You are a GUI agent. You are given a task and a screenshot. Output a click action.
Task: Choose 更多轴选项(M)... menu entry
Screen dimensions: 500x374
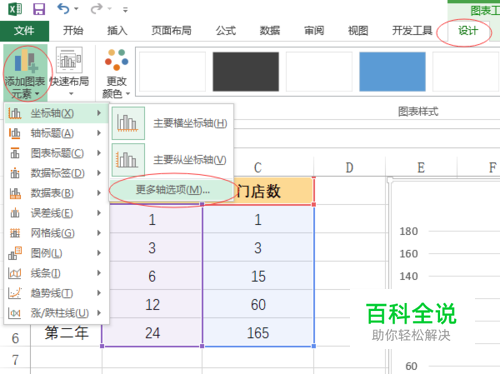click(x=171, y=190)
